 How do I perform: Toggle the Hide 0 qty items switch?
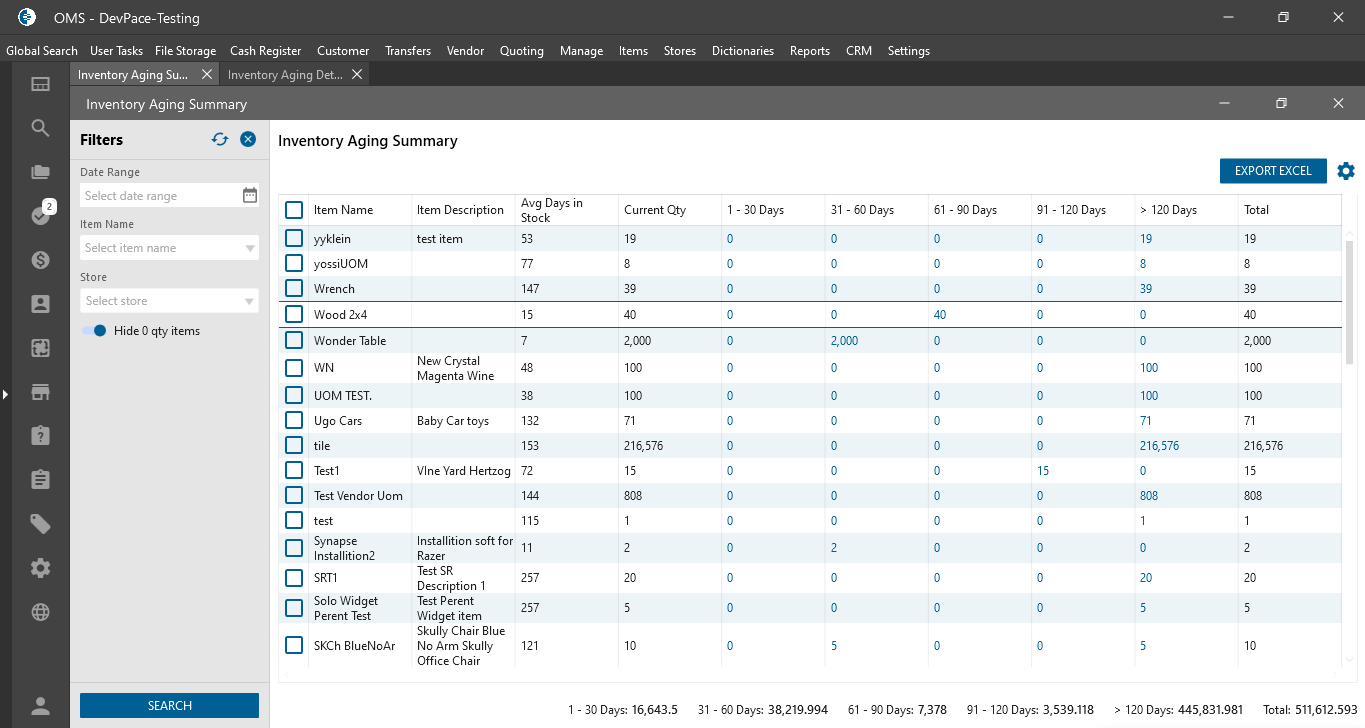94,331
